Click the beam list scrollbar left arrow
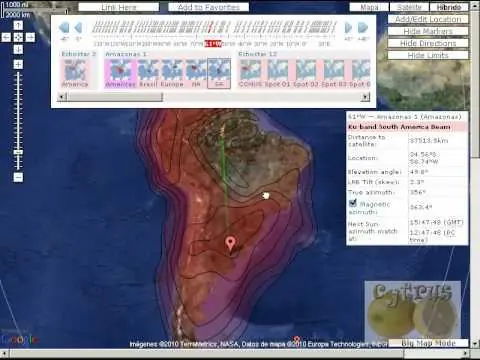 (x=61, y=97)
